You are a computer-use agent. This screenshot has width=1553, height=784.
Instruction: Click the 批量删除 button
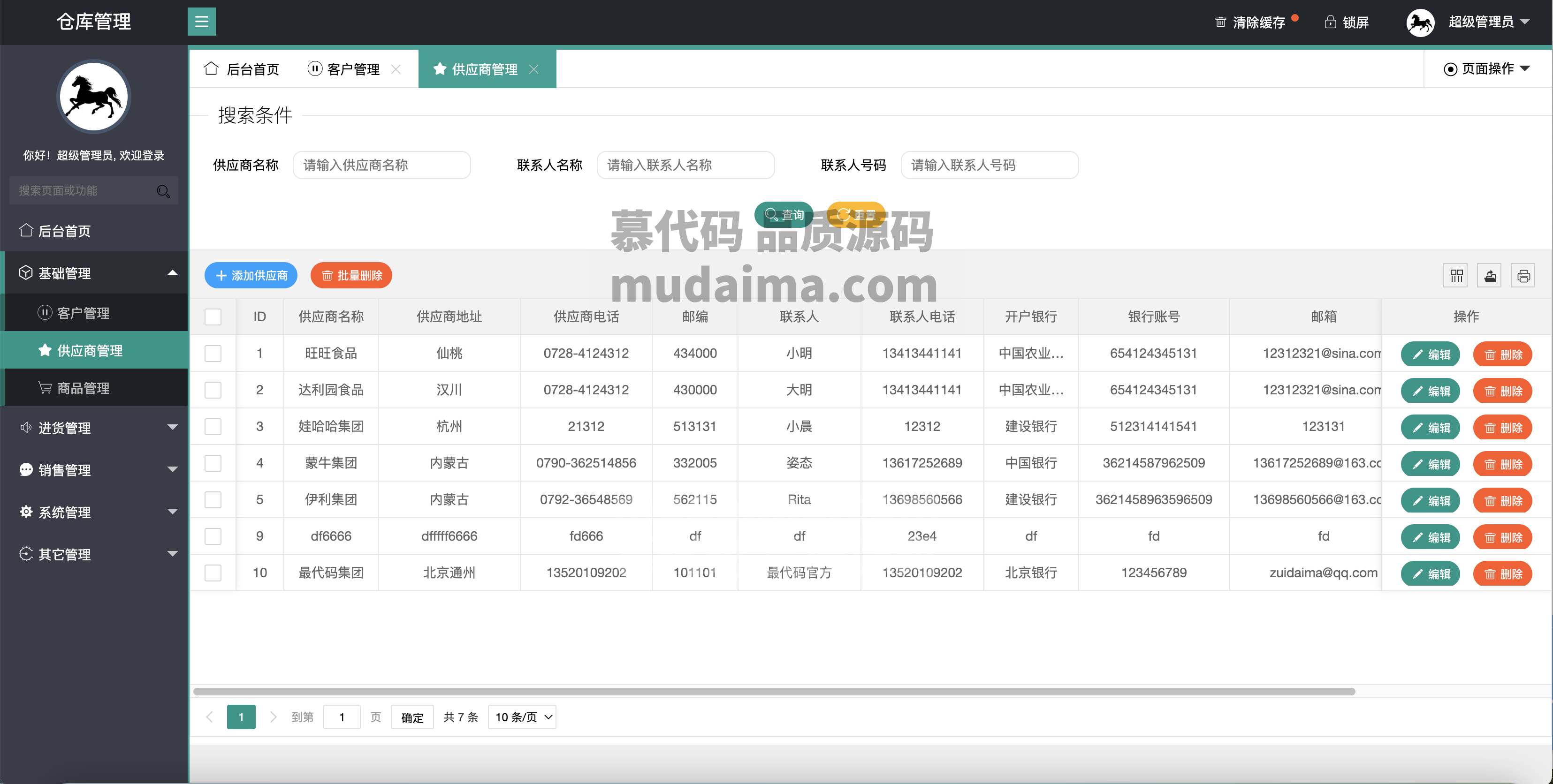[x=351, y=275]
